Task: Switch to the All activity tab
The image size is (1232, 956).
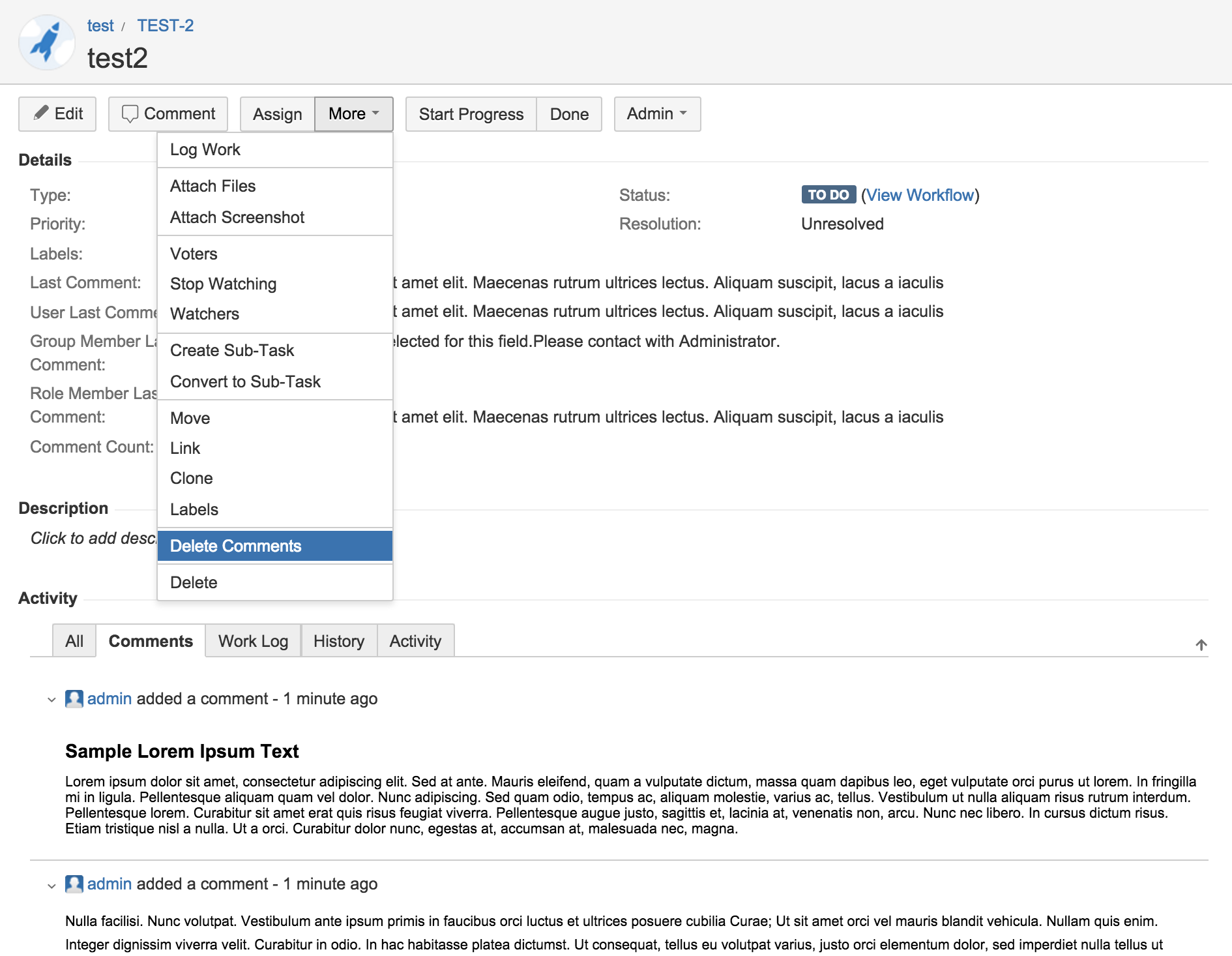Action: (74, 641)
